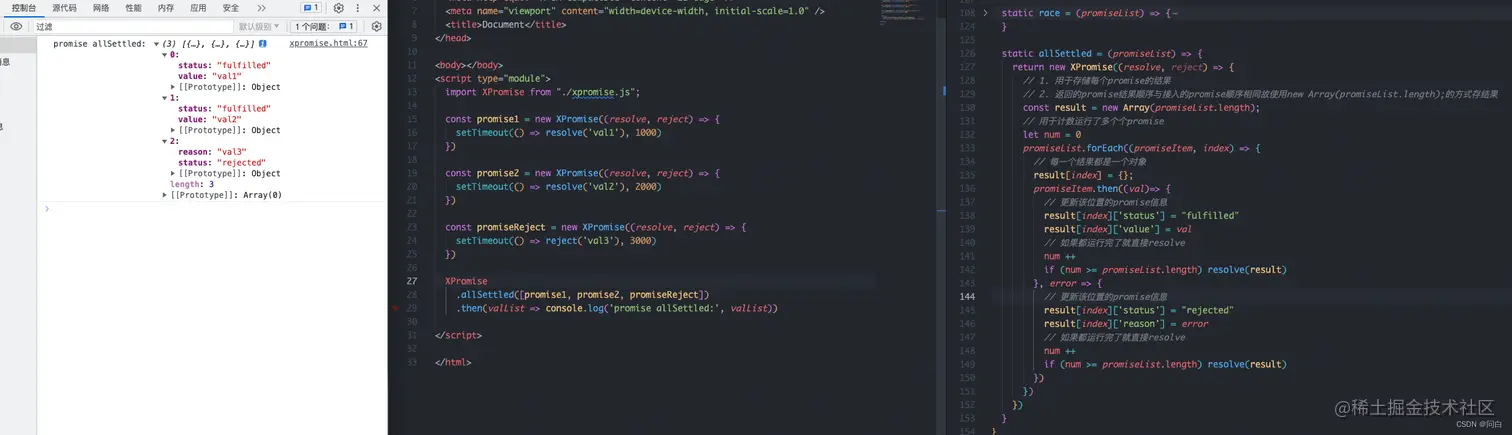Click value: "val2" property

pos(209,119)
